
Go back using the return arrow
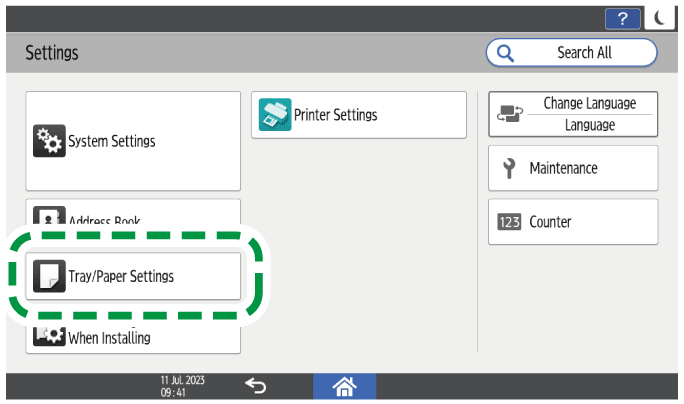click(x=255, y=387)
